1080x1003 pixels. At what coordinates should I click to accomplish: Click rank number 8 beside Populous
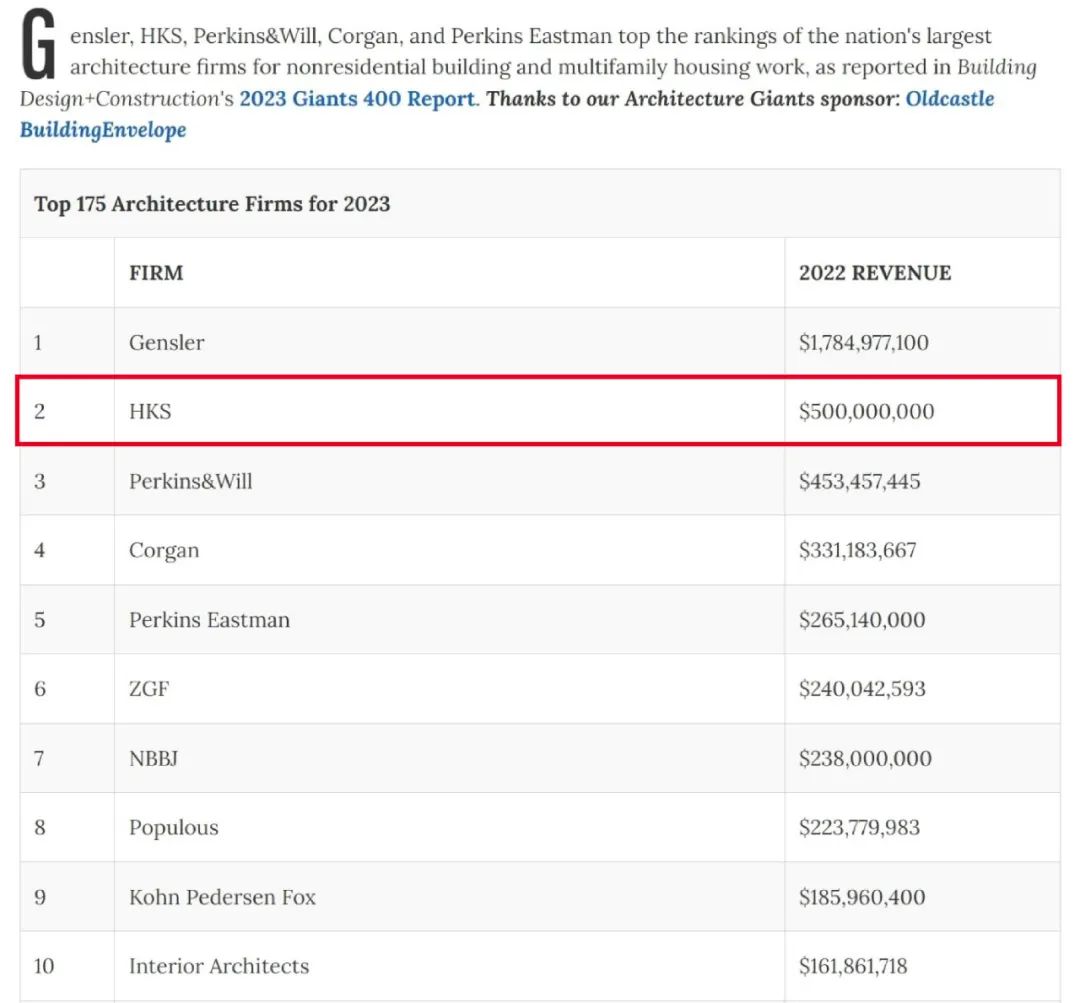click(40, 827)
